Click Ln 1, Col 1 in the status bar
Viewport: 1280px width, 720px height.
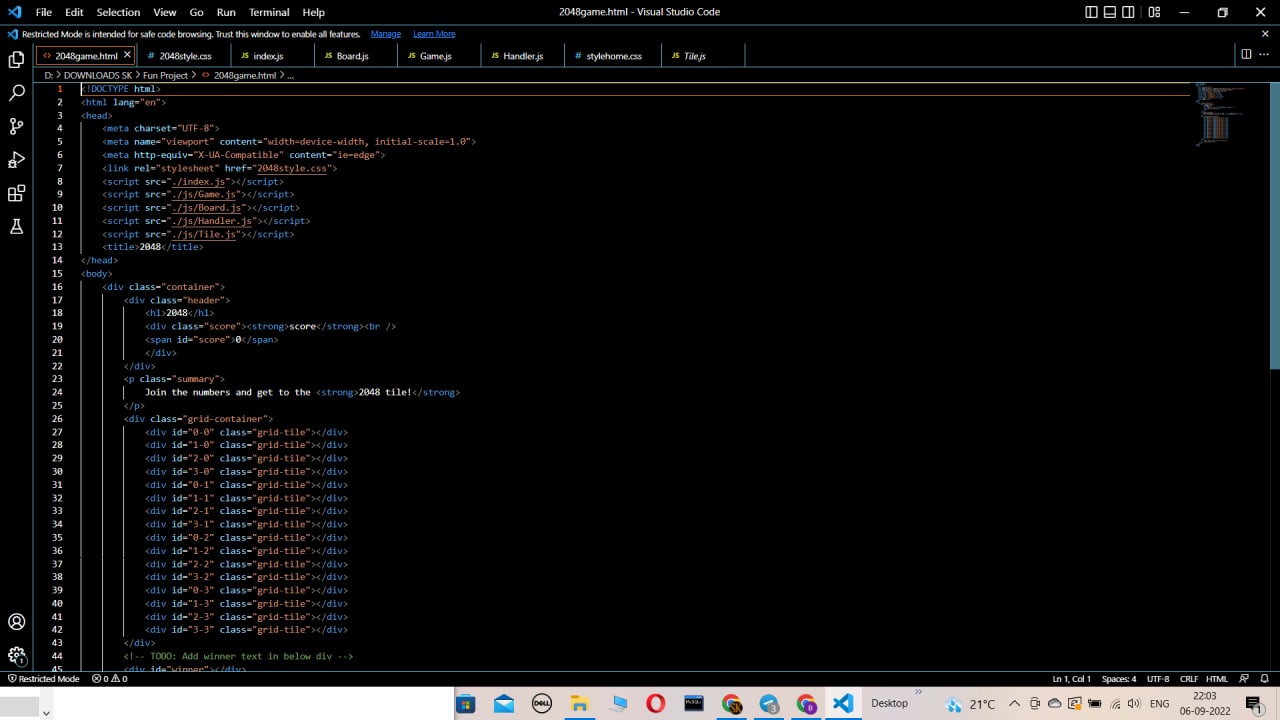(1071, 679)
